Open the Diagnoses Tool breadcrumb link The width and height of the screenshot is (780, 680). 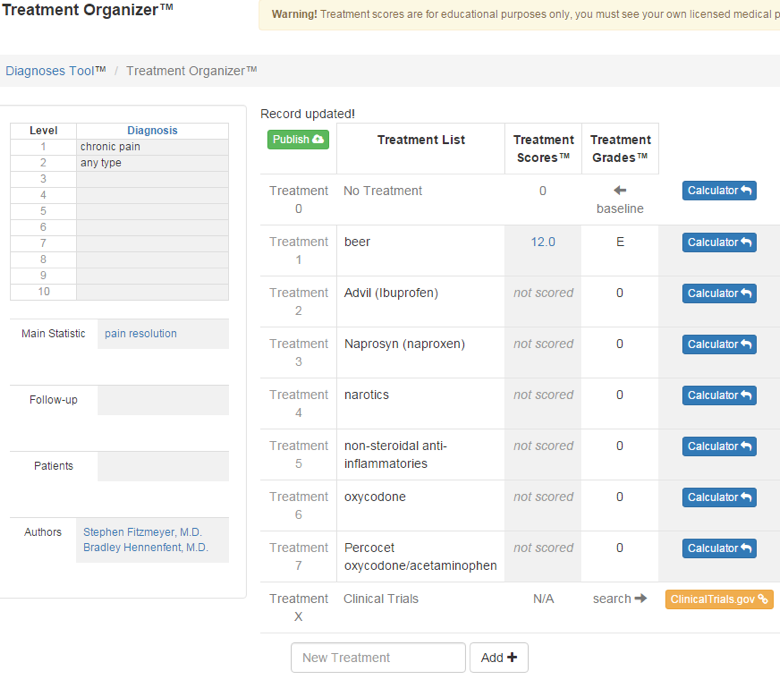click(50, 71)
